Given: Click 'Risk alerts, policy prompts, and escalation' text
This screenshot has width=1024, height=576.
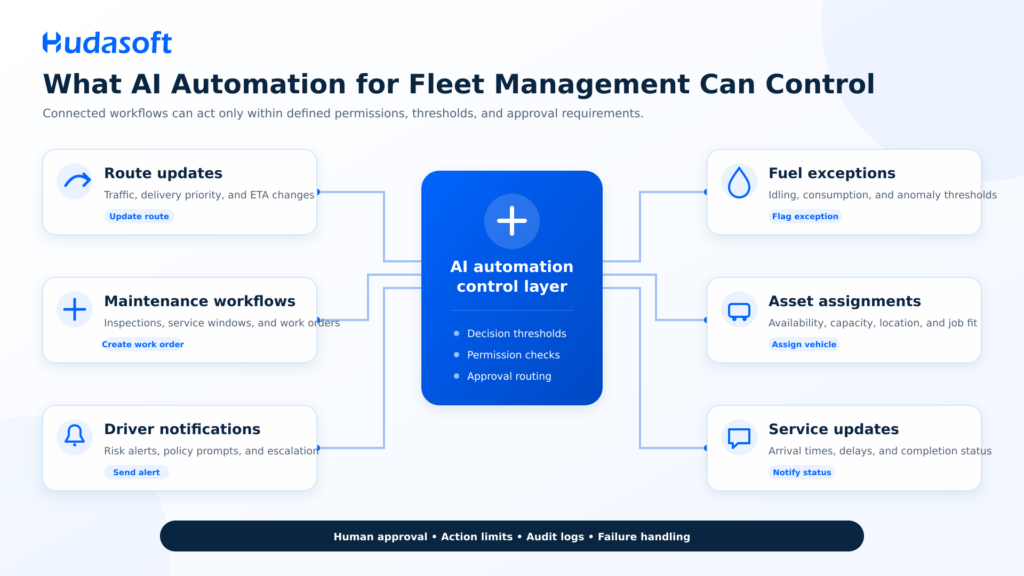Looking at the screenshot, I should [x=212, y=451].
